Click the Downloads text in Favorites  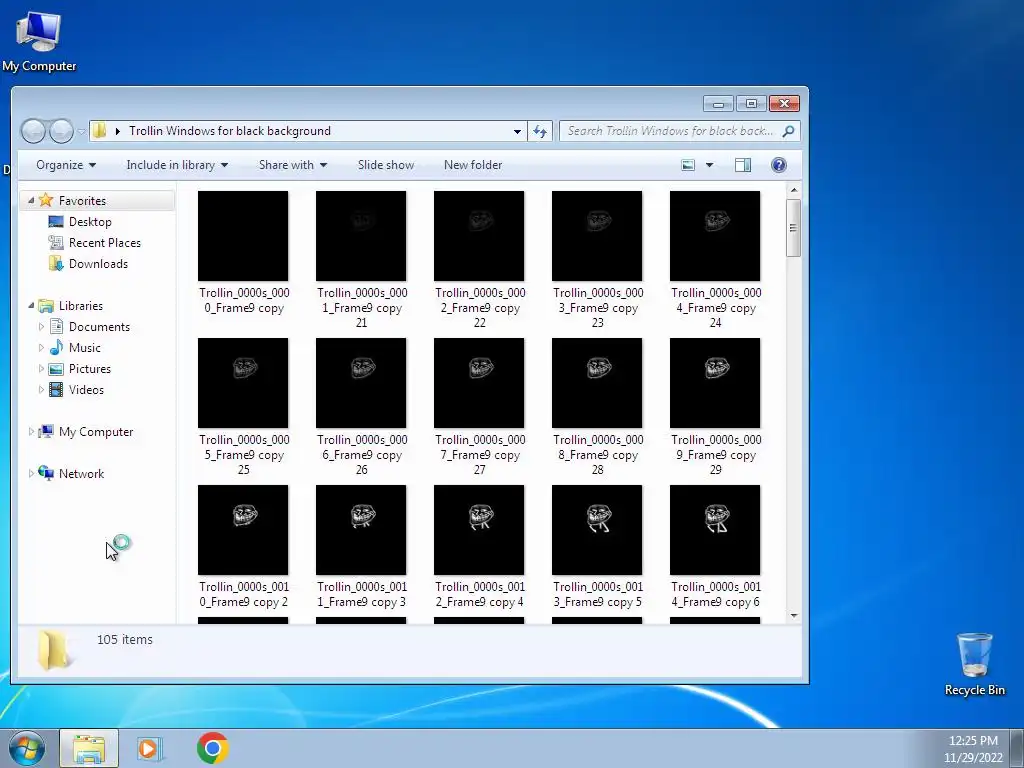click(x=99, y=264)
